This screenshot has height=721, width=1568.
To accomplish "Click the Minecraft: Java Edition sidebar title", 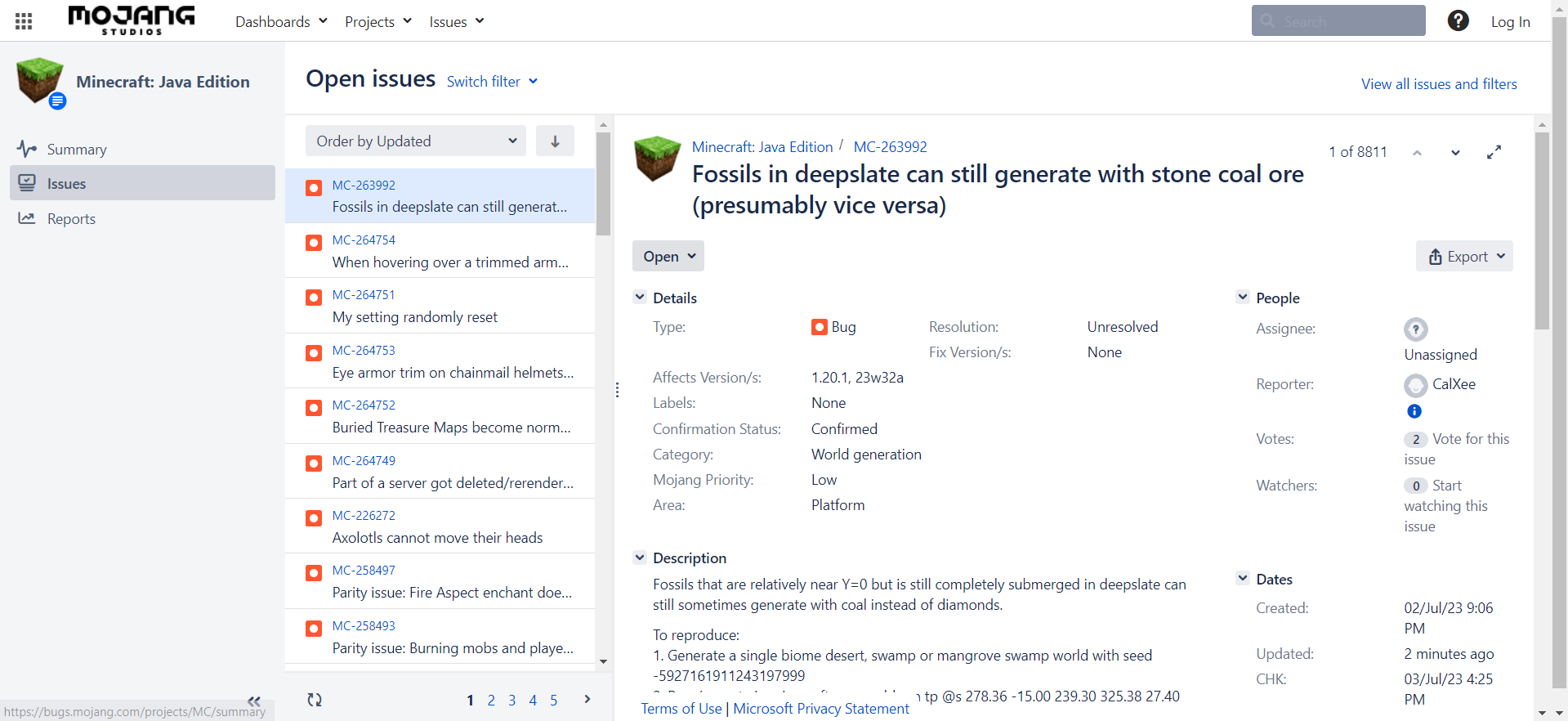I will pyautogui.click(x=163, y=82).
